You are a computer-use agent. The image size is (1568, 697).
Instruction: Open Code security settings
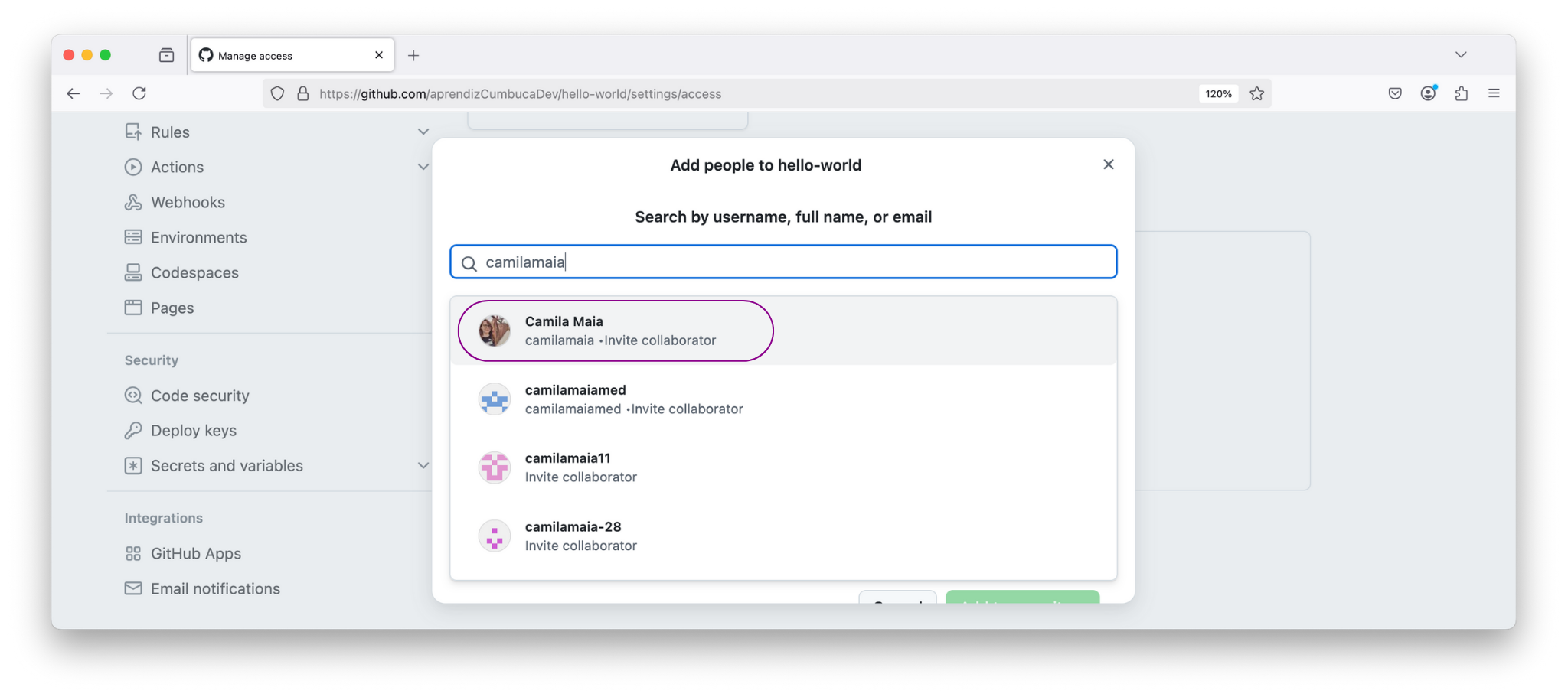pos(200,396)
